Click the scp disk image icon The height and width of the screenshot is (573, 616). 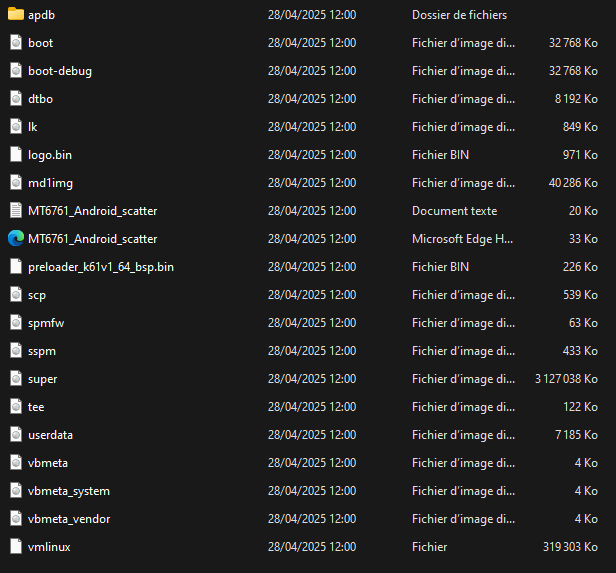pos(16,294)
